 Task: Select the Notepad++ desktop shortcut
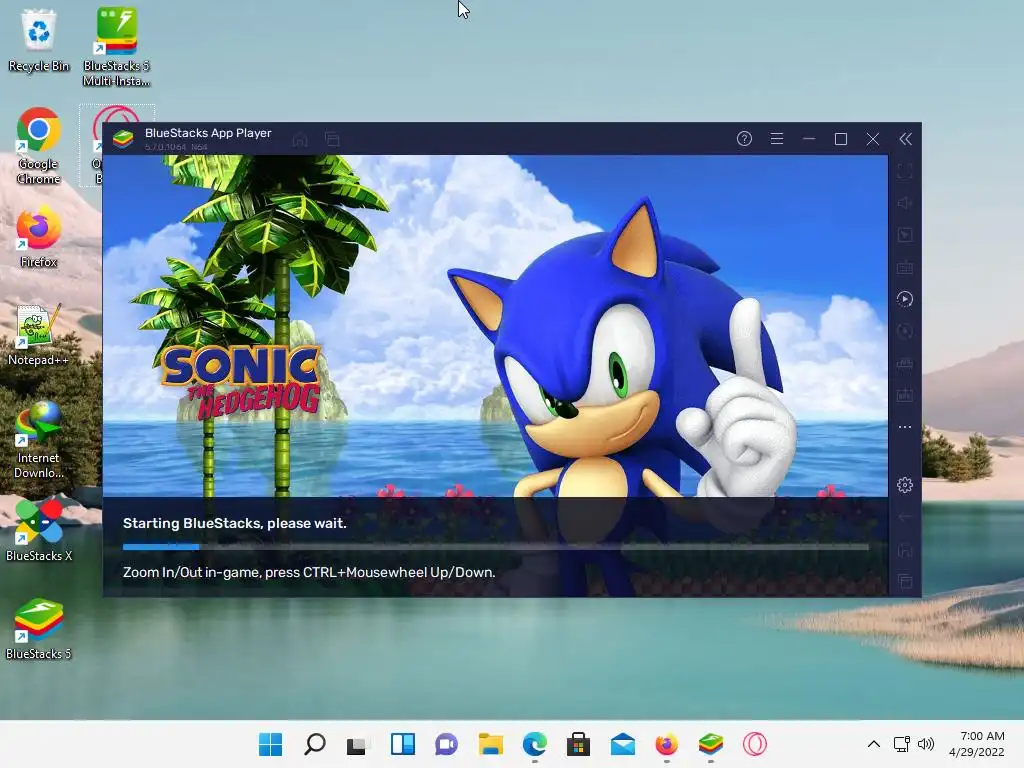39,334
